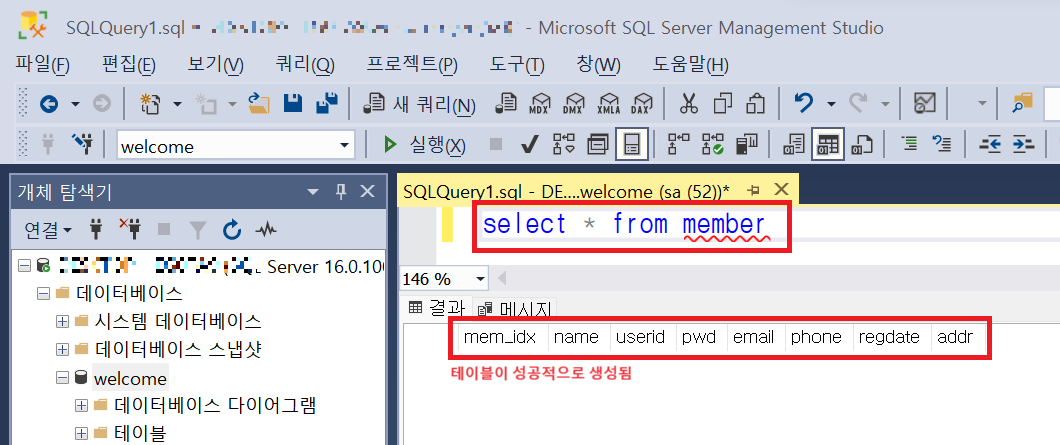
Task: Click the 새 쿼리(N) button
Action: (419, 104)
